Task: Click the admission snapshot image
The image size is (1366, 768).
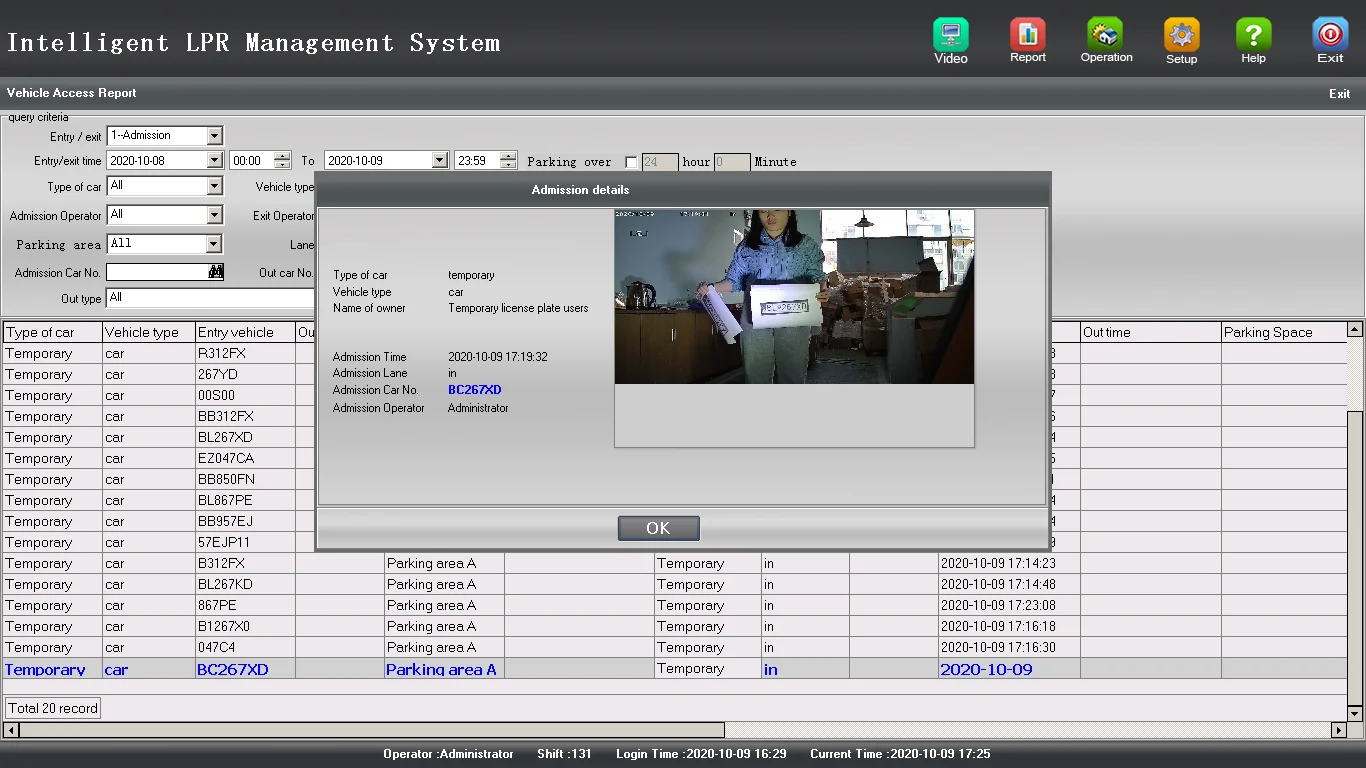Action: click(794, 297)
